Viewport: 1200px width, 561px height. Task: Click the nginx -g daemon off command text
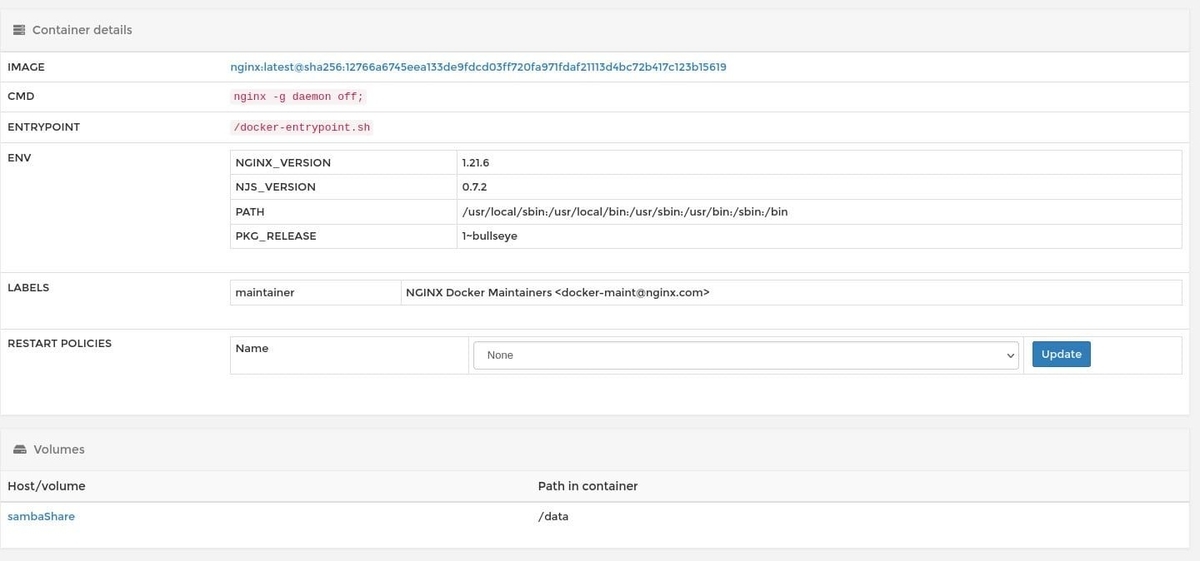pos(298,97)
